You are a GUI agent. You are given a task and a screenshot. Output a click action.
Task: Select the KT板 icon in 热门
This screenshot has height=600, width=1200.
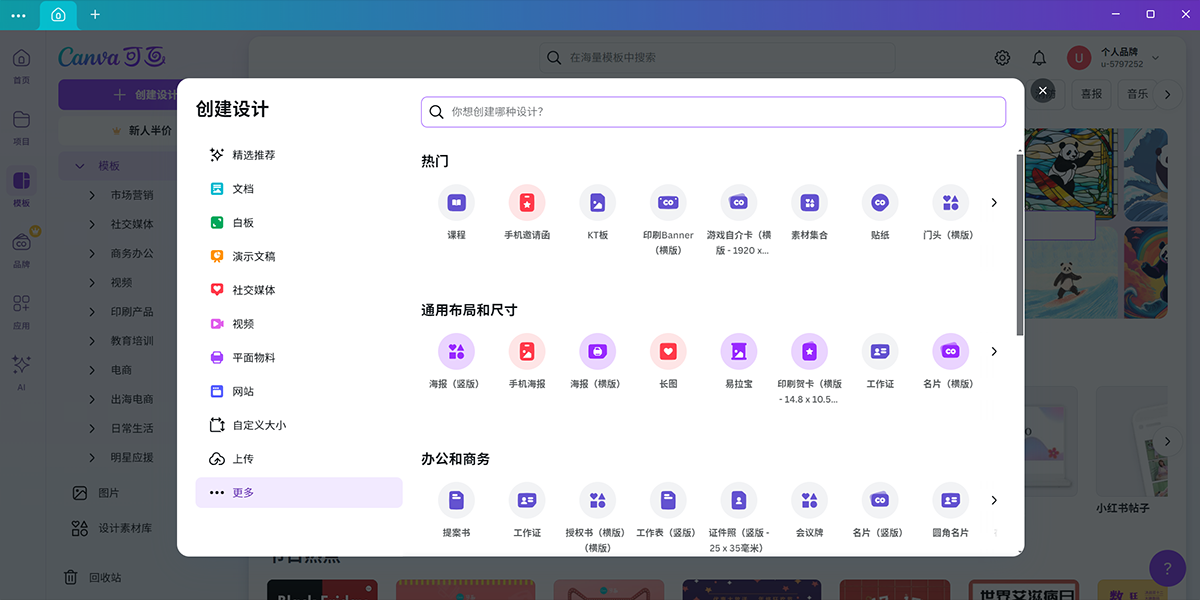pos(597,202)
